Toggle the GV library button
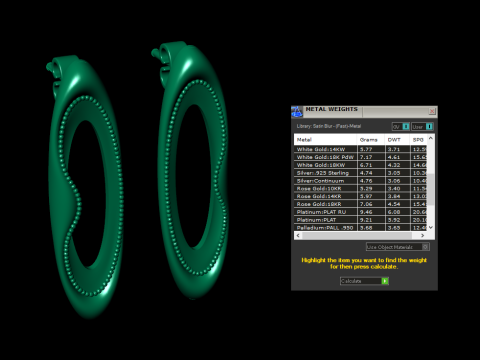 tap(401, 126)
